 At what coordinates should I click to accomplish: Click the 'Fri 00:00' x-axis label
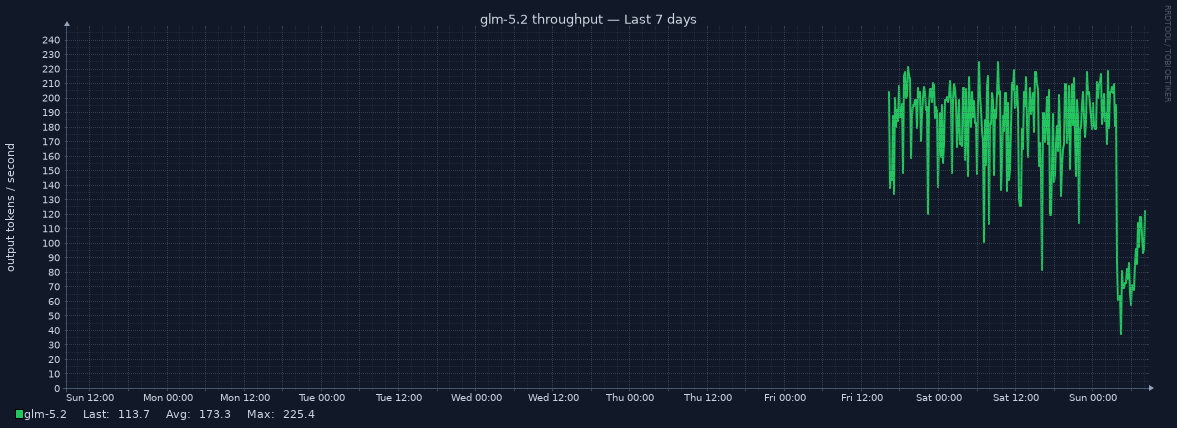click(x=784, y=398)
